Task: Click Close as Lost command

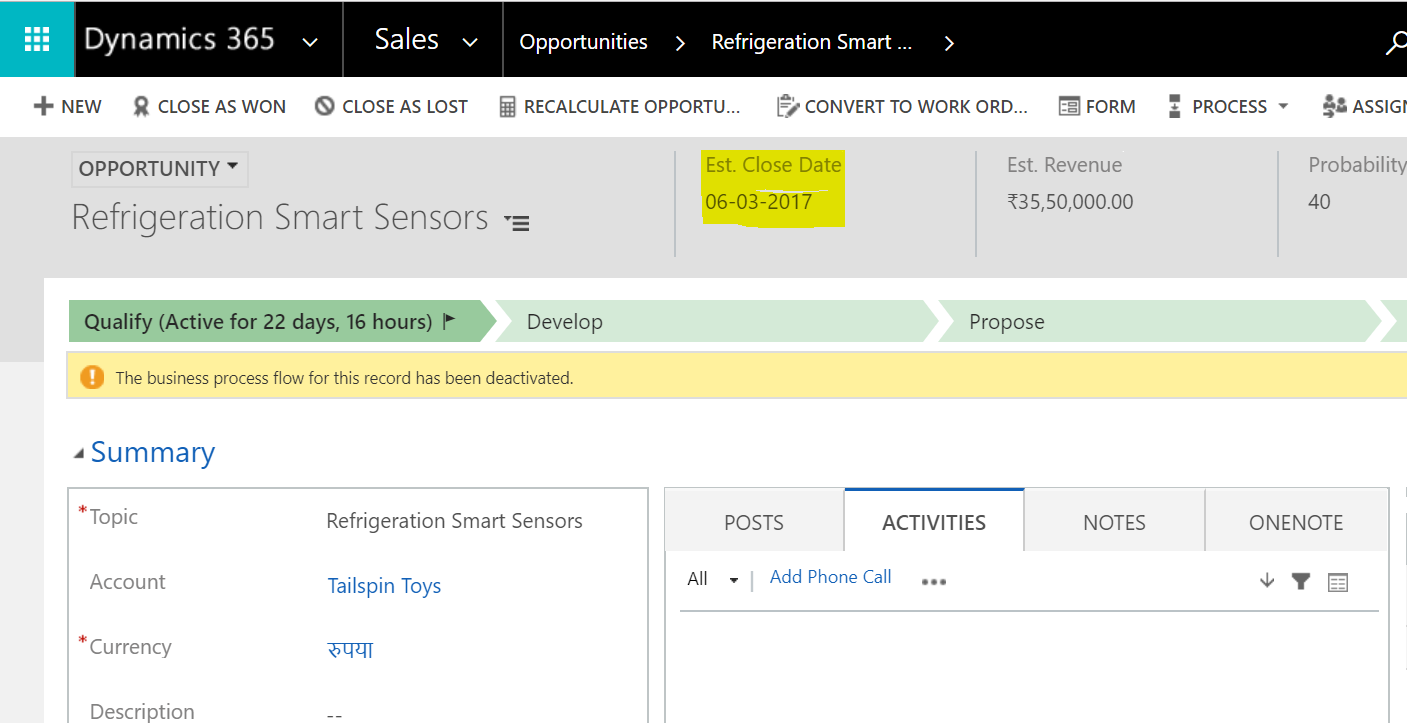Action: 391,106
